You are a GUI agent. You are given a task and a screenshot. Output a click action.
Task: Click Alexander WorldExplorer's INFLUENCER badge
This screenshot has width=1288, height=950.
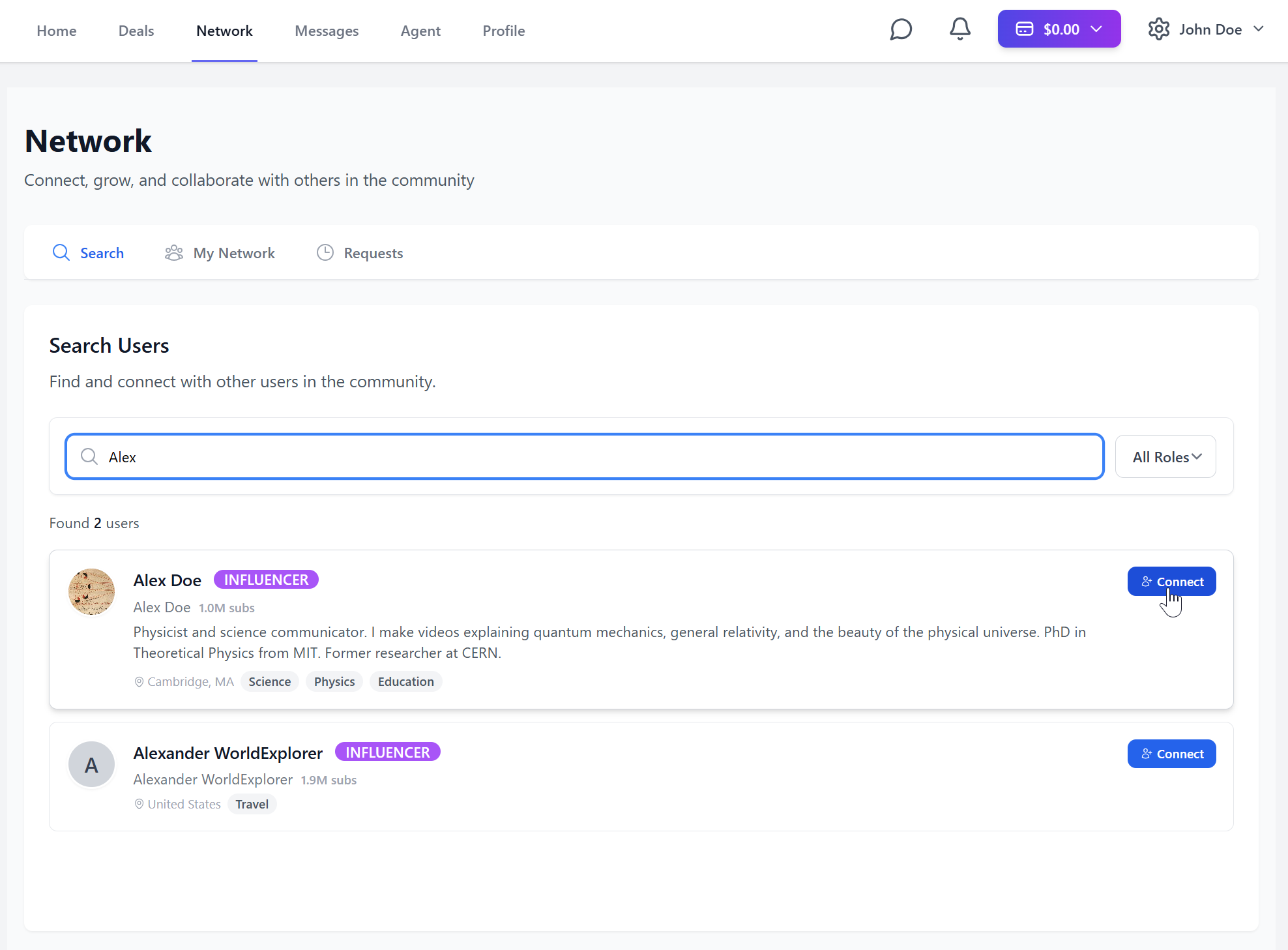click(388, 752)
